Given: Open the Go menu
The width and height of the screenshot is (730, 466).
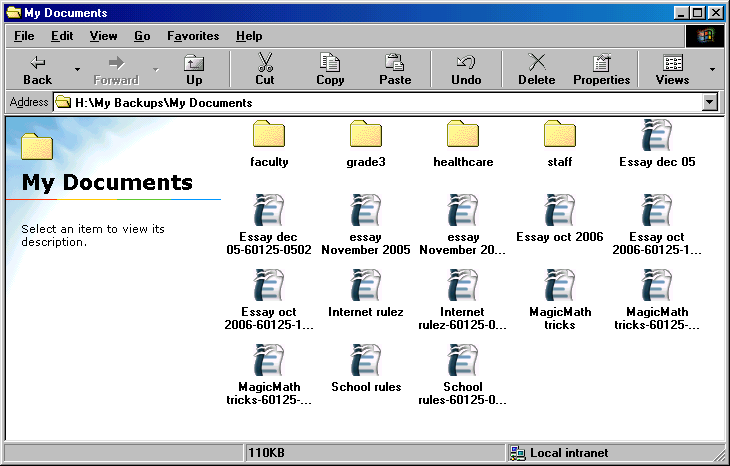Looking at the screenshot, I should pyautogui.click(x=142, y=36).
